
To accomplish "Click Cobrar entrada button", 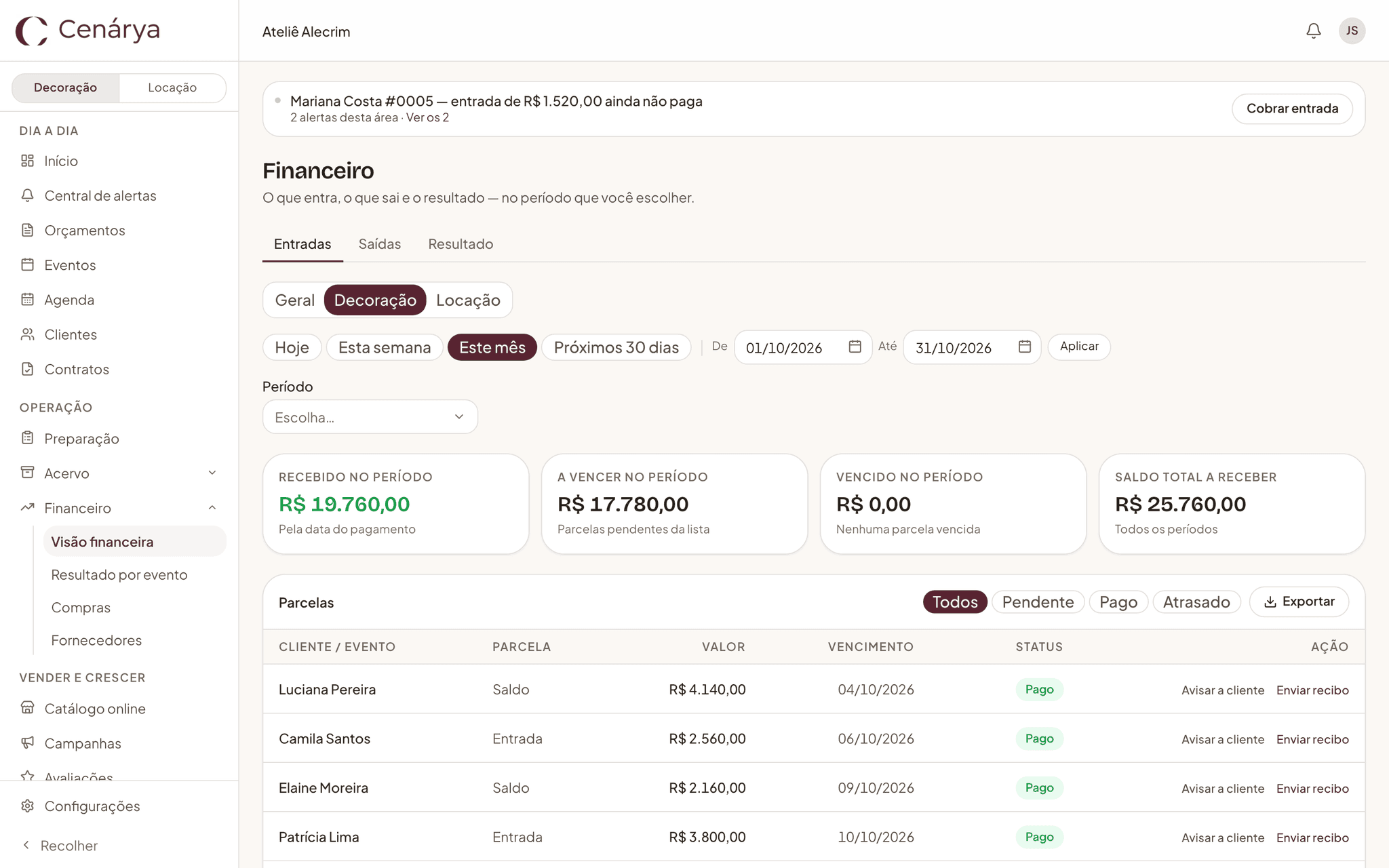I will tap(1292, 108).
